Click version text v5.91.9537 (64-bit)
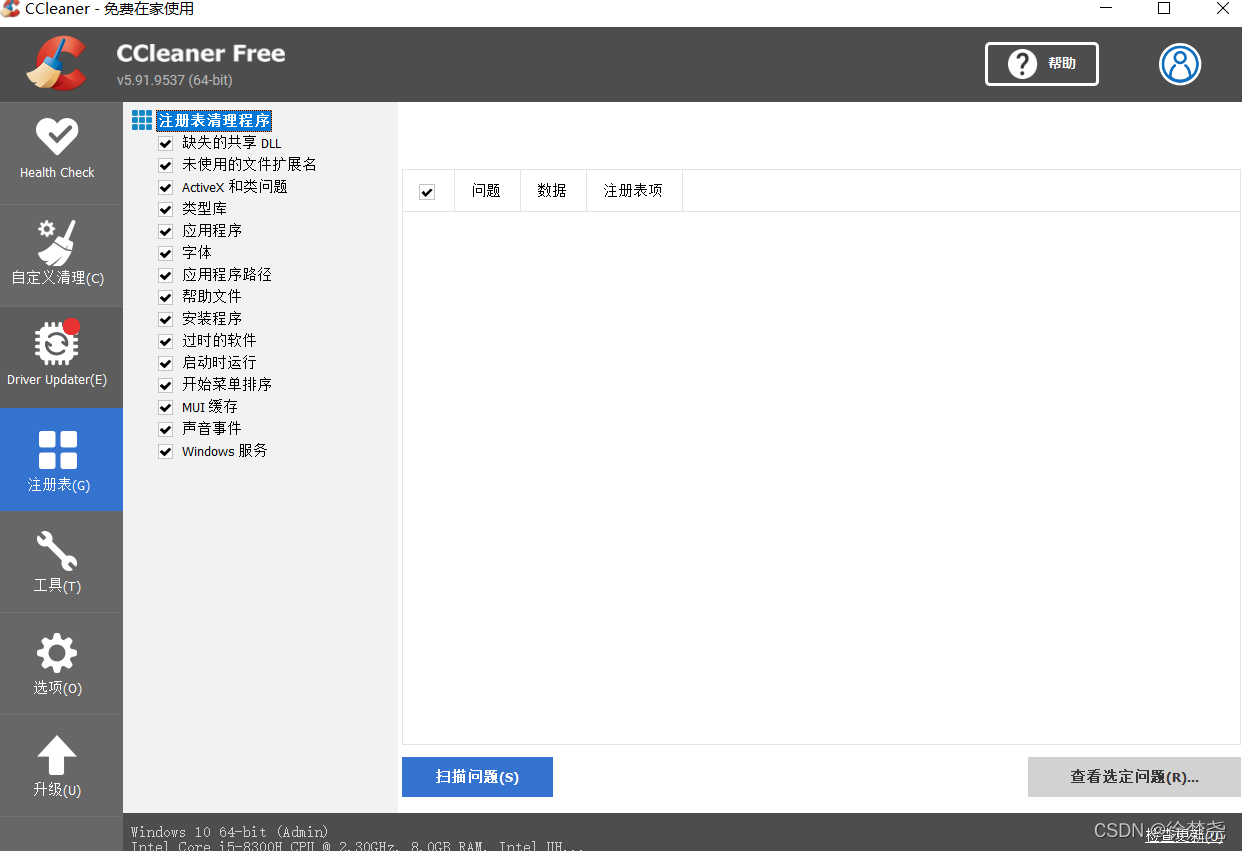 coord(174,80)
